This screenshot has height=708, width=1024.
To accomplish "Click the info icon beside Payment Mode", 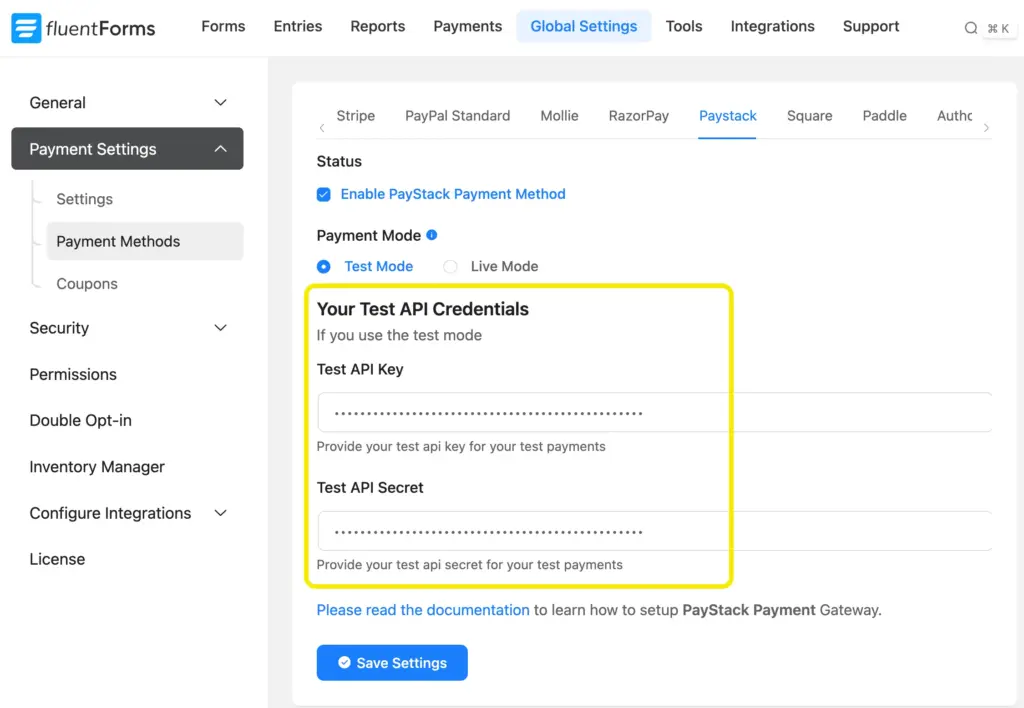I will coord(432,235).
